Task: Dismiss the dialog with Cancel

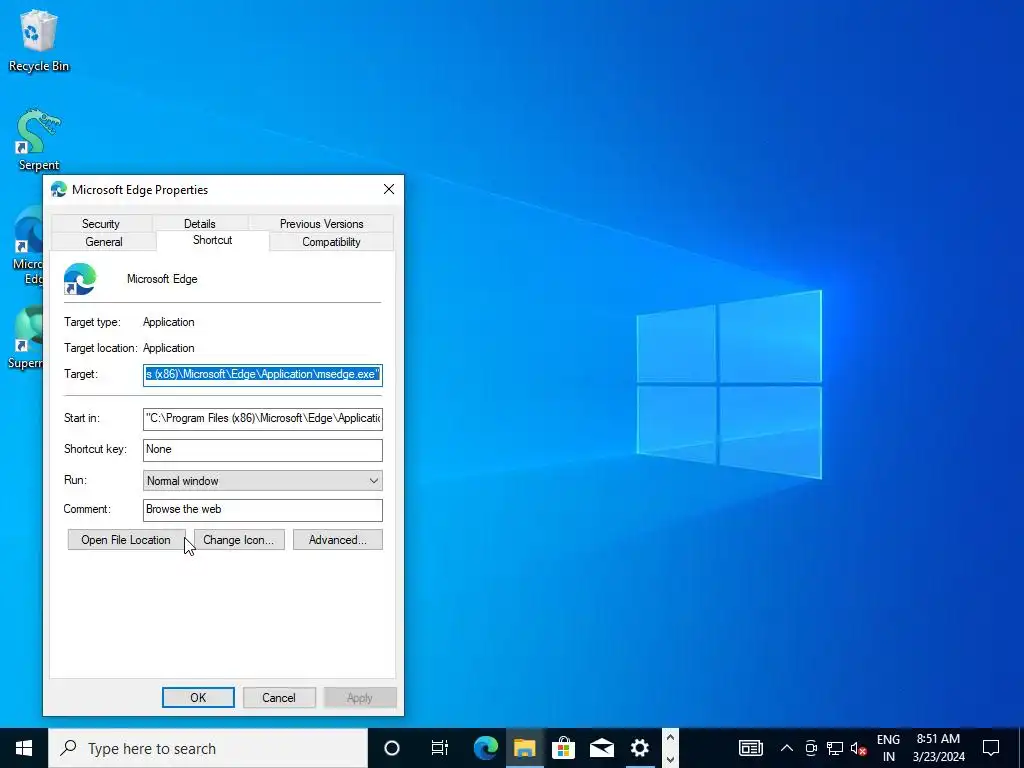Action: 279,697
